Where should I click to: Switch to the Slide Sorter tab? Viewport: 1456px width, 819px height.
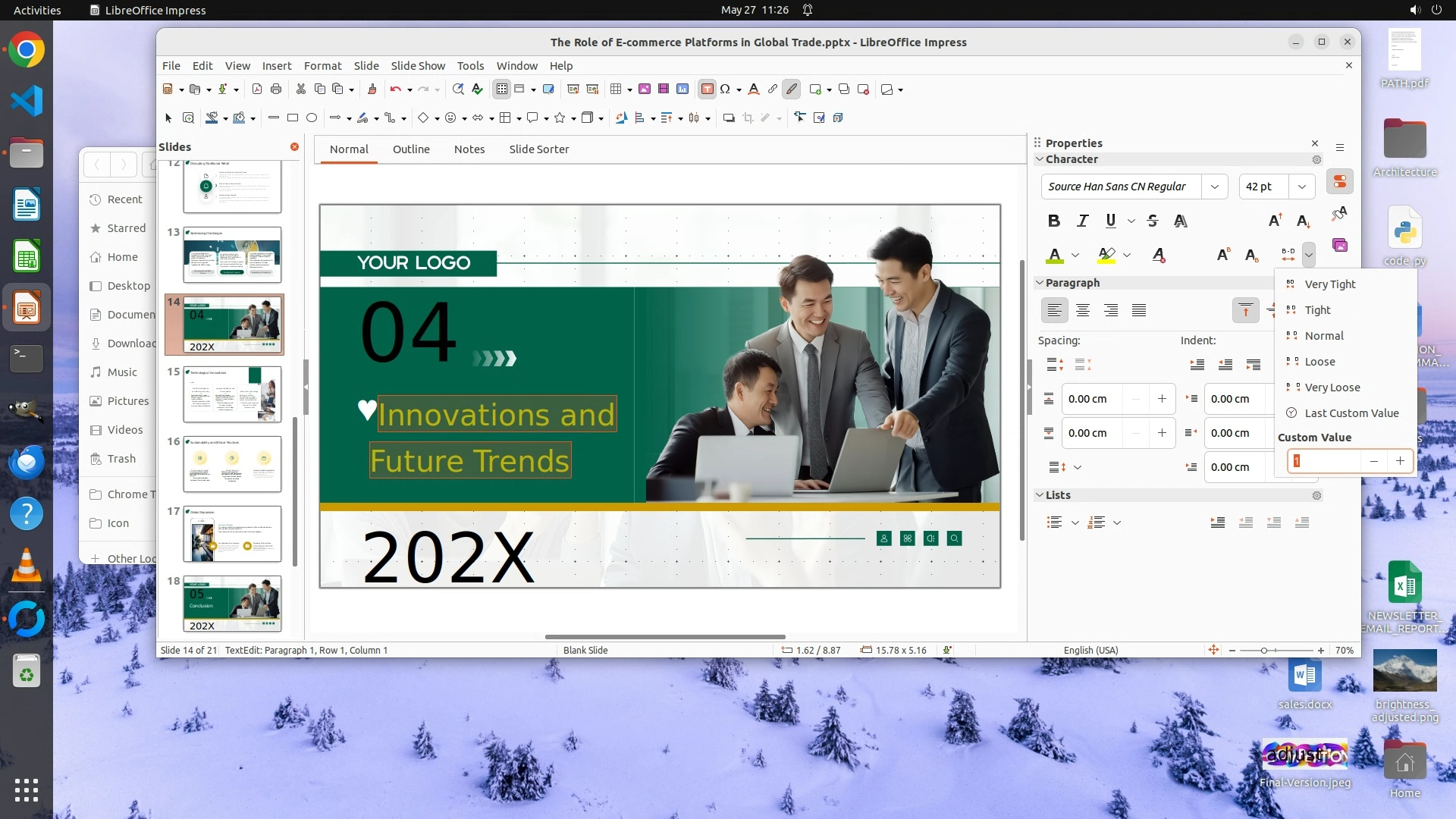tap(538, 149)
